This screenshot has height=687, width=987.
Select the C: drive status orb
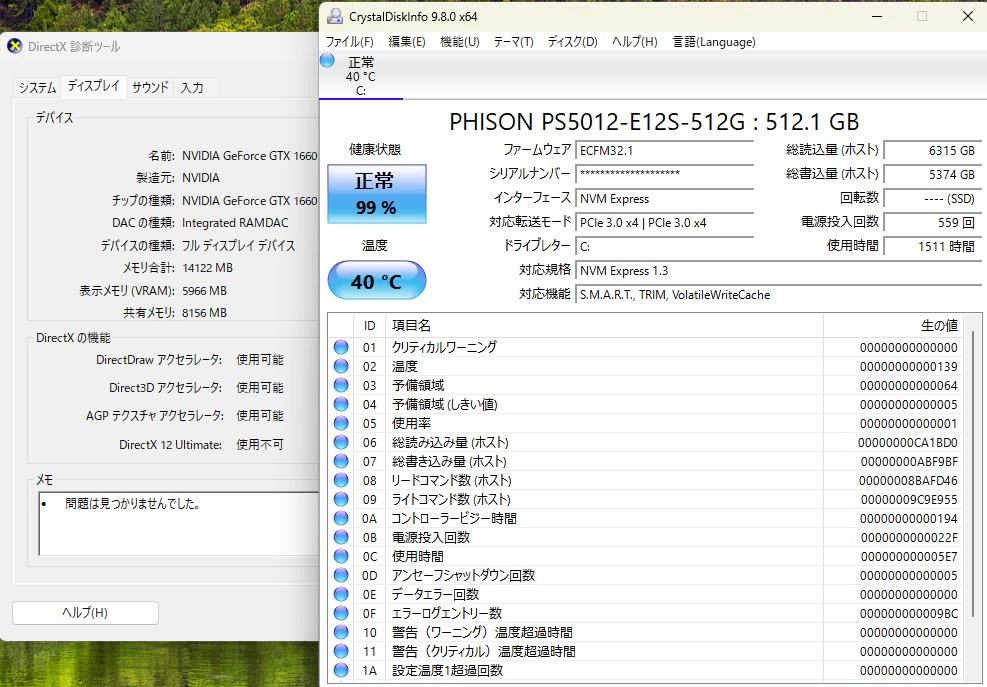tap(327, 60)
